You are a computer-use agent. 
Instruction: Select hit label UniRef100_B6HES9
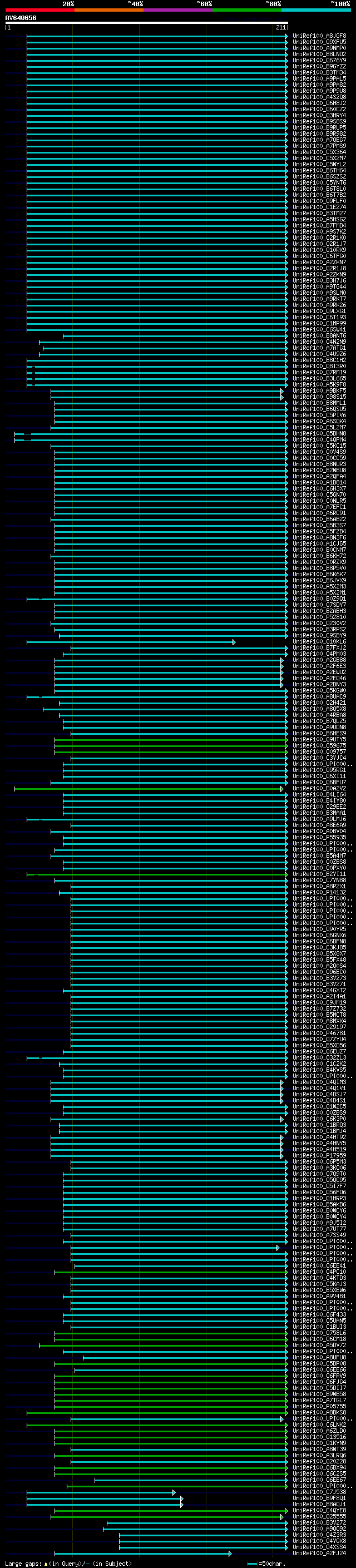pyautogui.click(x=319, y=734)
